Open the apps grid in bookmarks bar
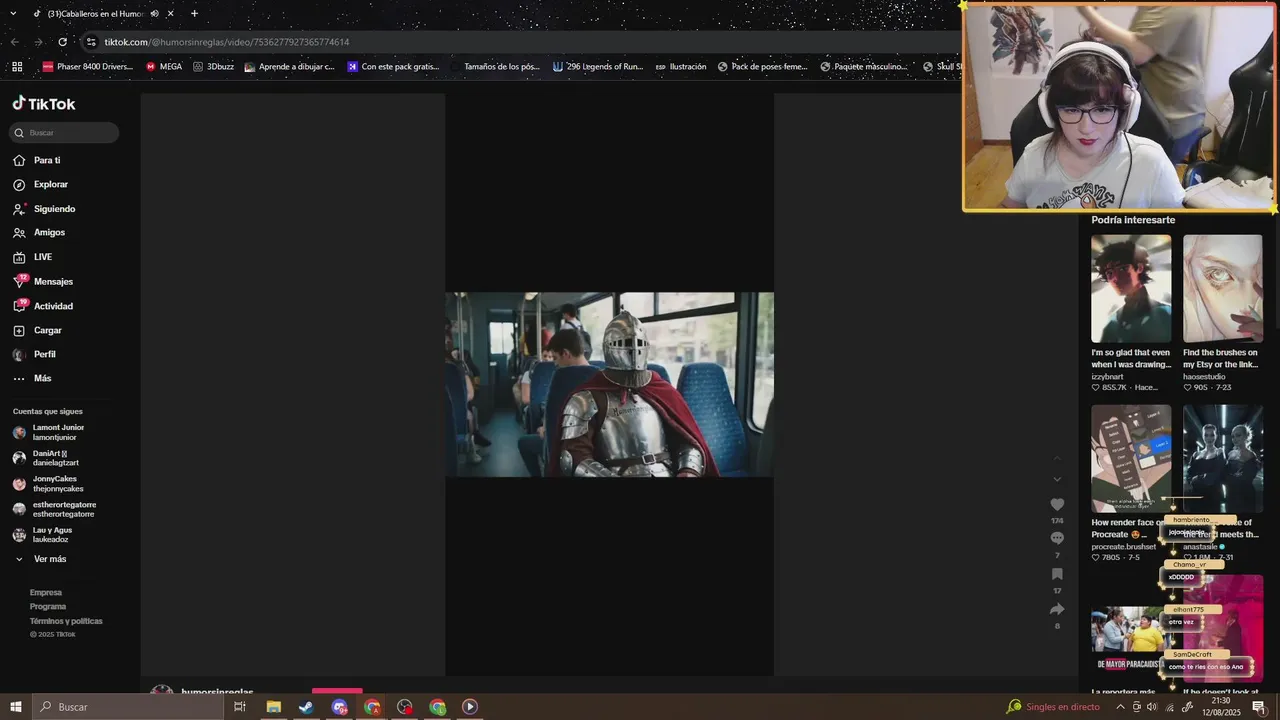Screen dimensions: 1280x720 coord(17,67)
